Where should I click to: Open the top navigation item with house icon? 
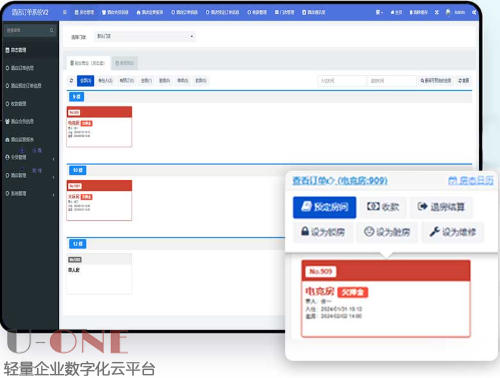click(150, 12)
